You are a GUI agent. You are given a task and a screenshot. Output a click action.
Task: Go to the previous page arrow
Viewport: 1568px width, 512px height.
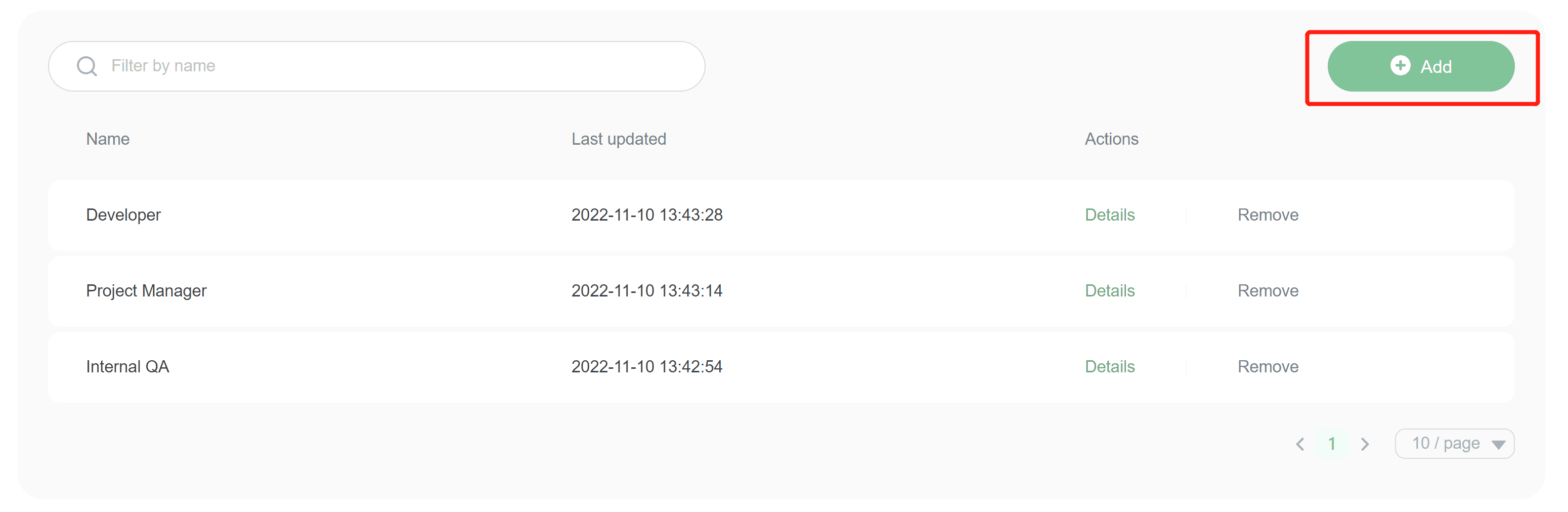(1300, 444)
